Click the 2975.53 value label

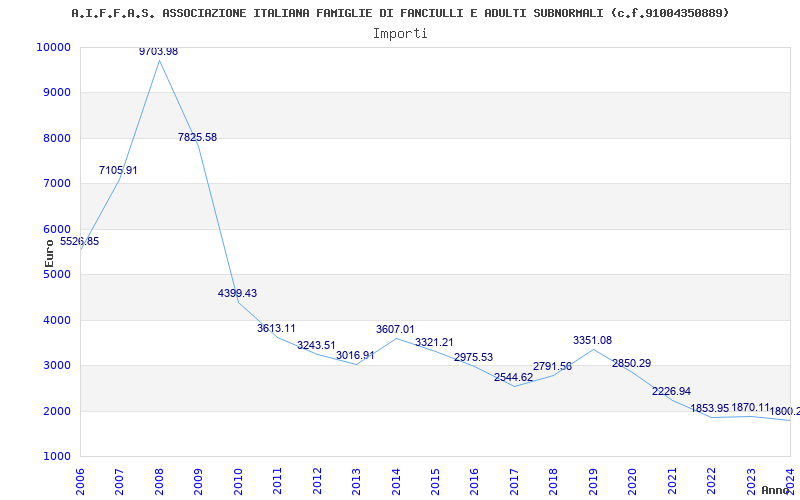[x=473, y=358]
